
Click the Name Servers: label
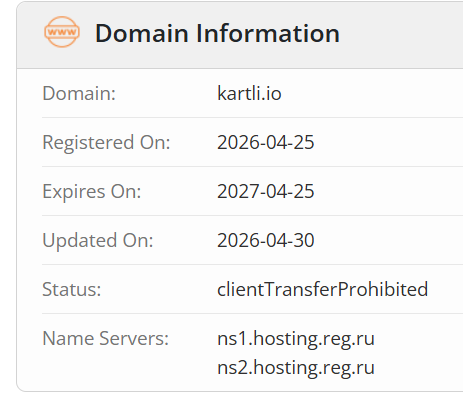(106, 338)
